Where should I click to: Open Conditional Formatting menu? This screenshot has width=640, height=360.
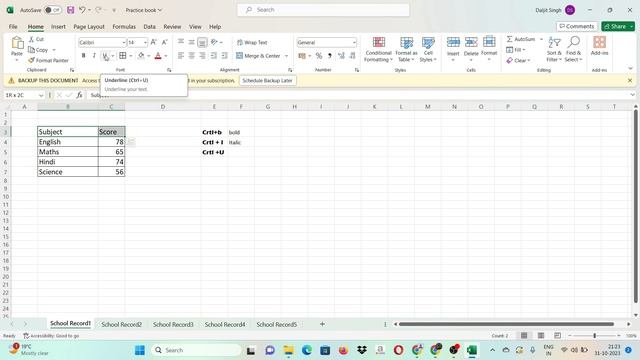pos(378,49)
